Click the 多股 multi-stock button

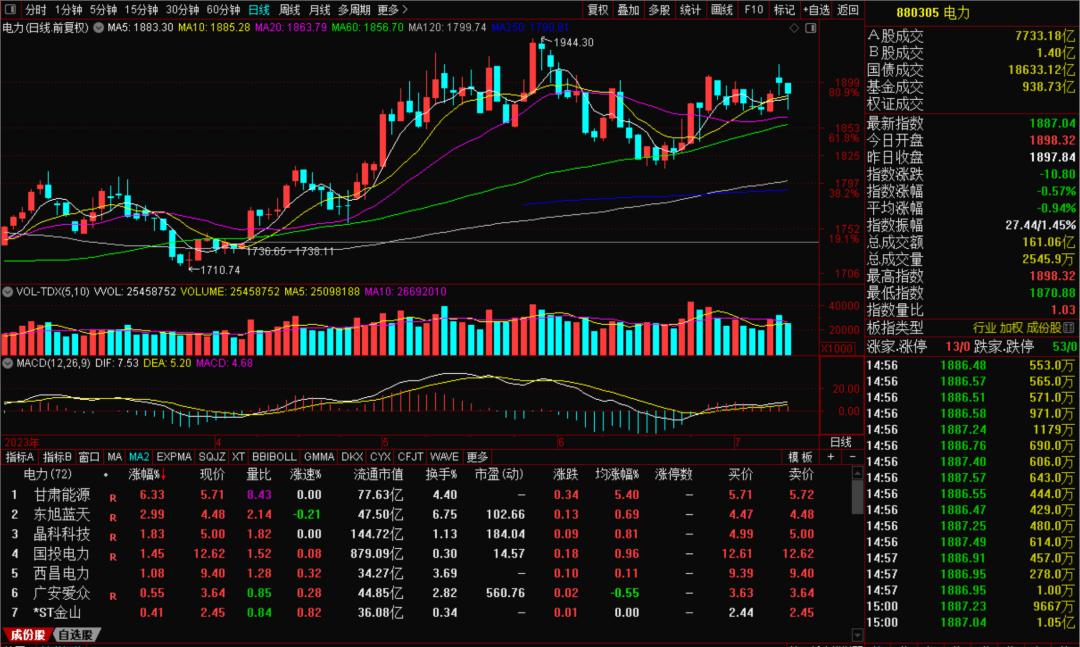pyautogui.click(x=659, y=10)
